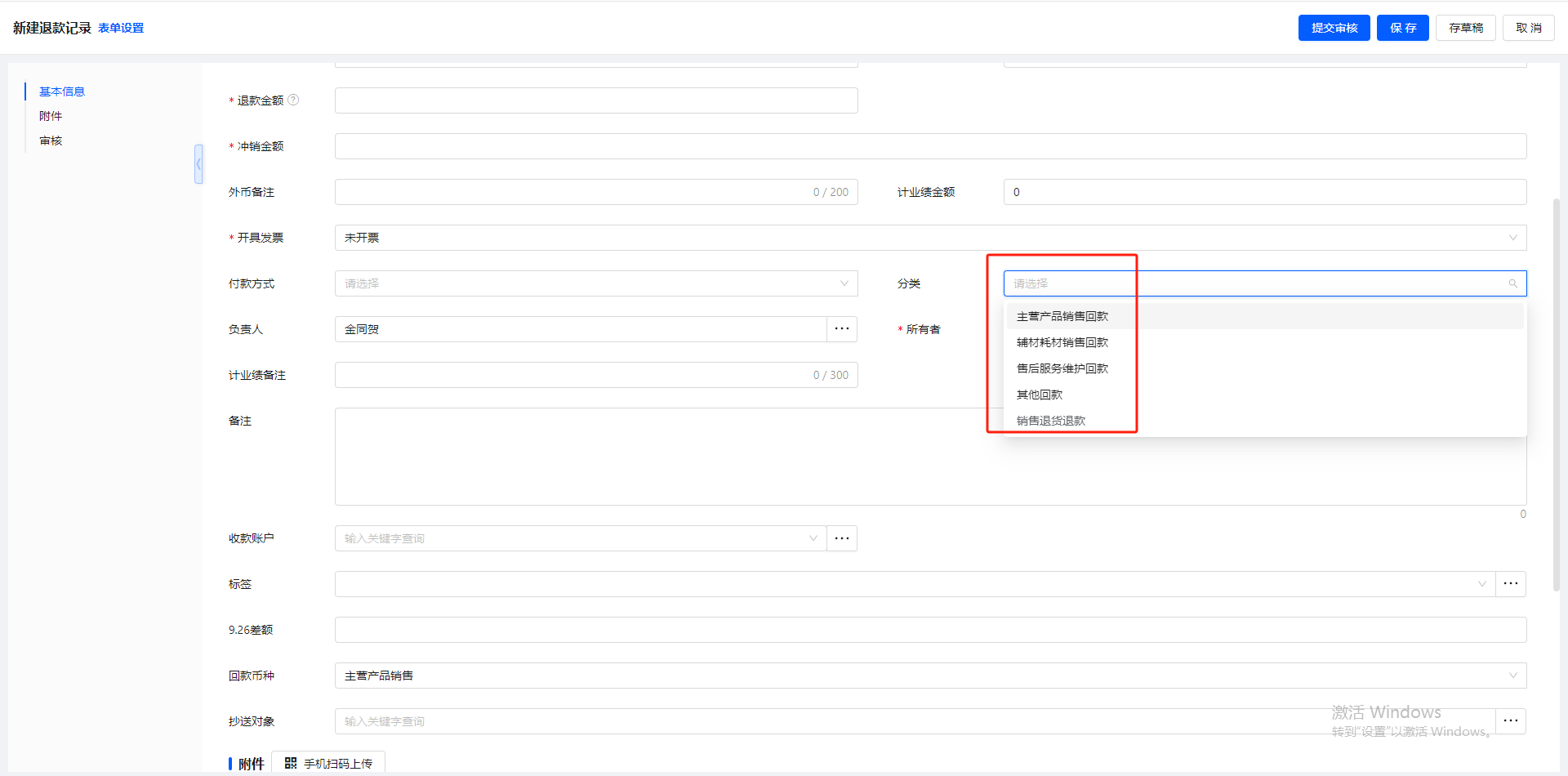Click the 9.26差额 input field
The image size is (1568, 776).
point(931,630)
